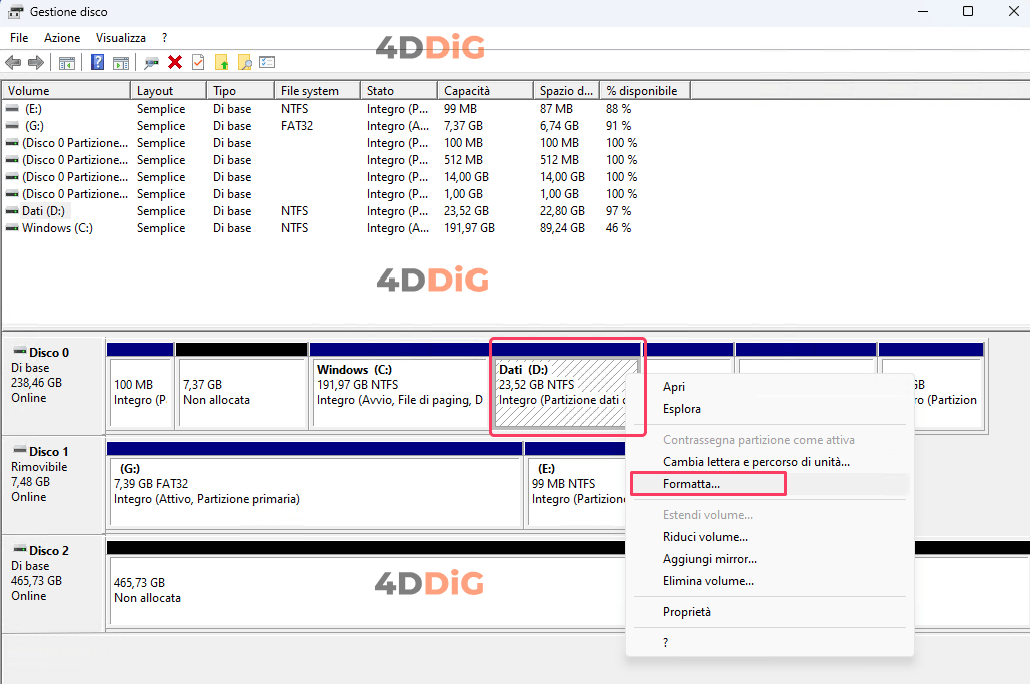
Task: Sort by the Tipo column header
Action: 240,91
